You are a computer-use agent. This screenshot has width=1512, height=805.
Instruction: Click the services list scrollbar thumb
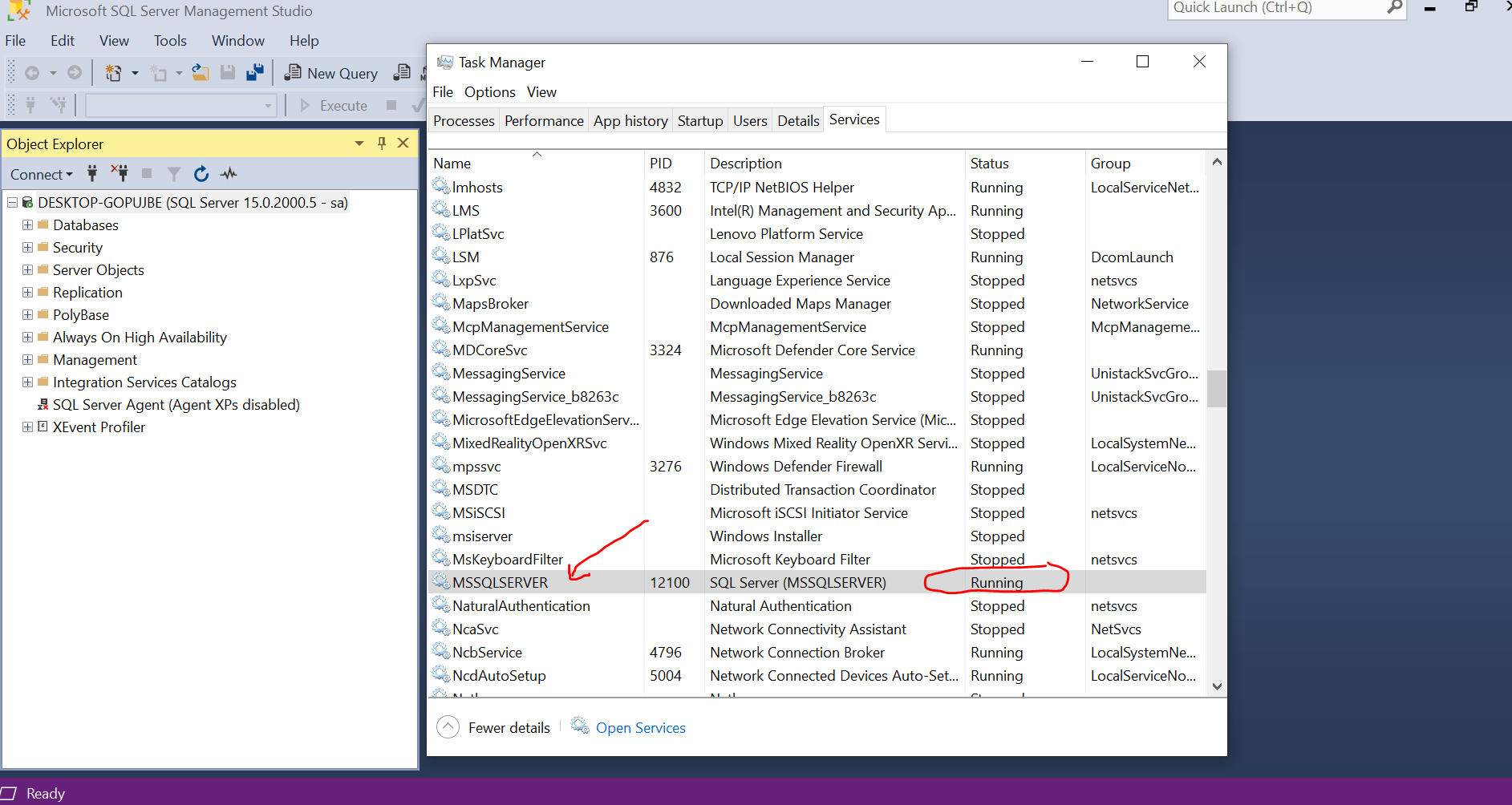[1217, 388]
